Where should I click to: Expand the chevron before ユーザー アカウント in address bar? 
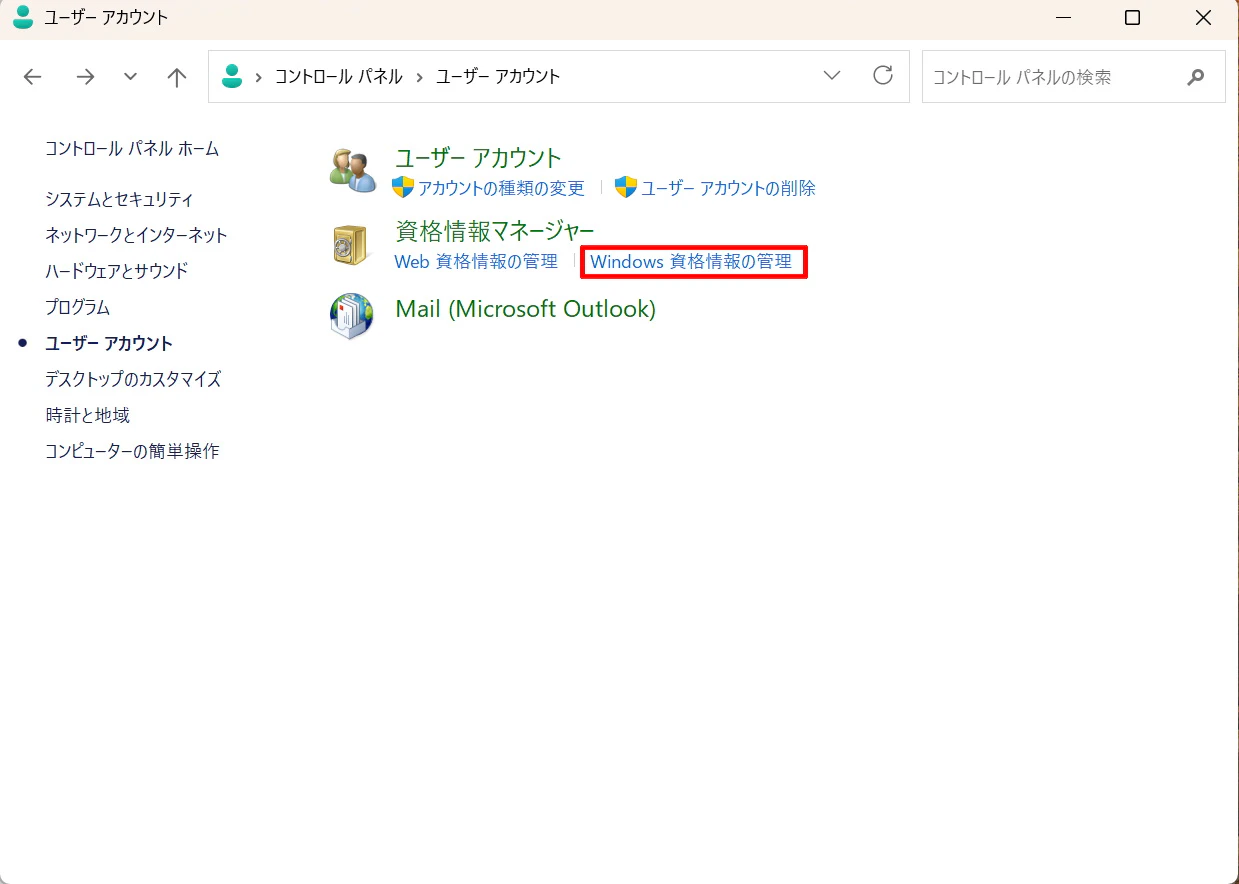[x=420, y=77]
